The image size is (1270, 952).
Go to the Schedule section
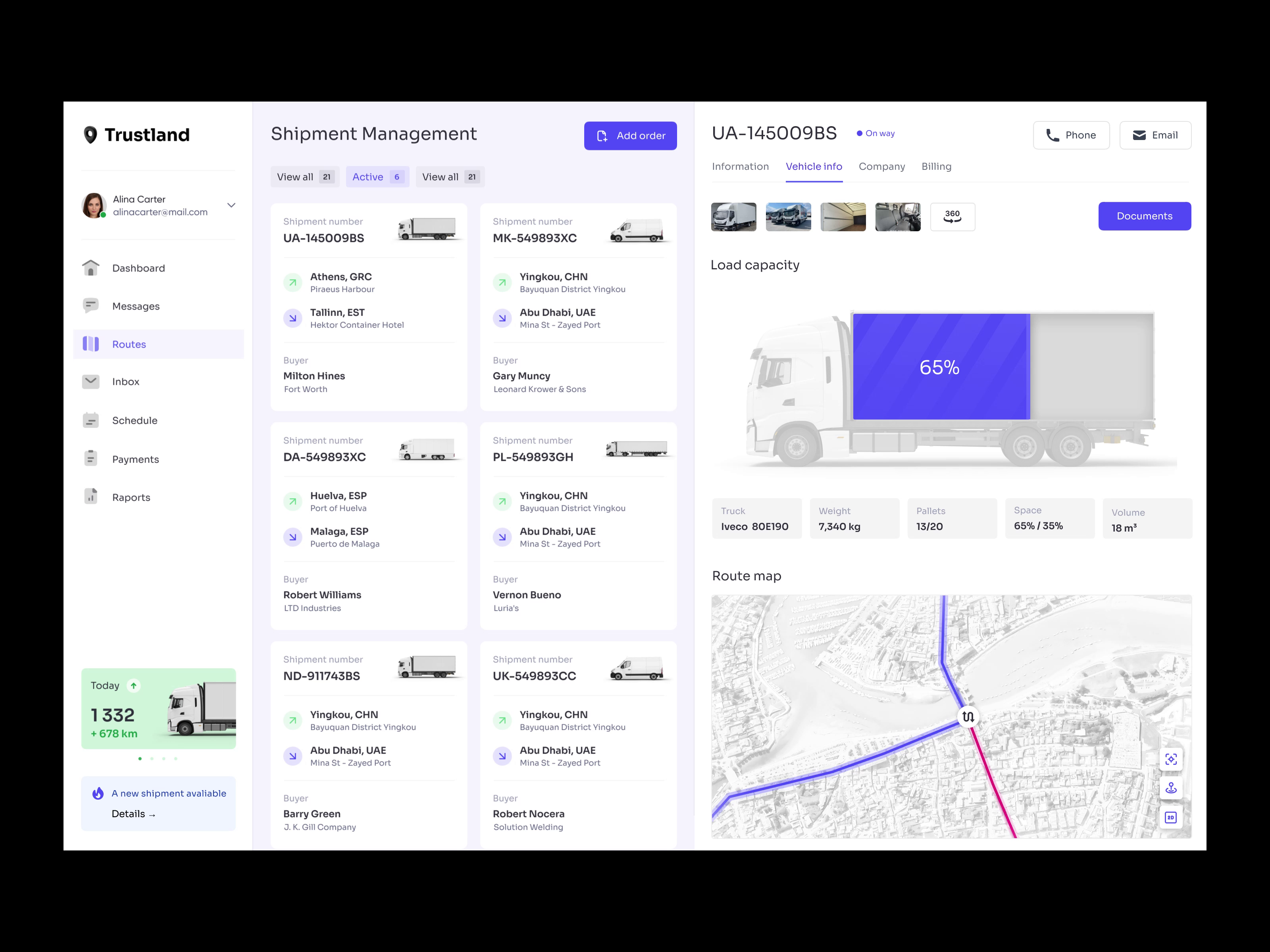(135, 420)
